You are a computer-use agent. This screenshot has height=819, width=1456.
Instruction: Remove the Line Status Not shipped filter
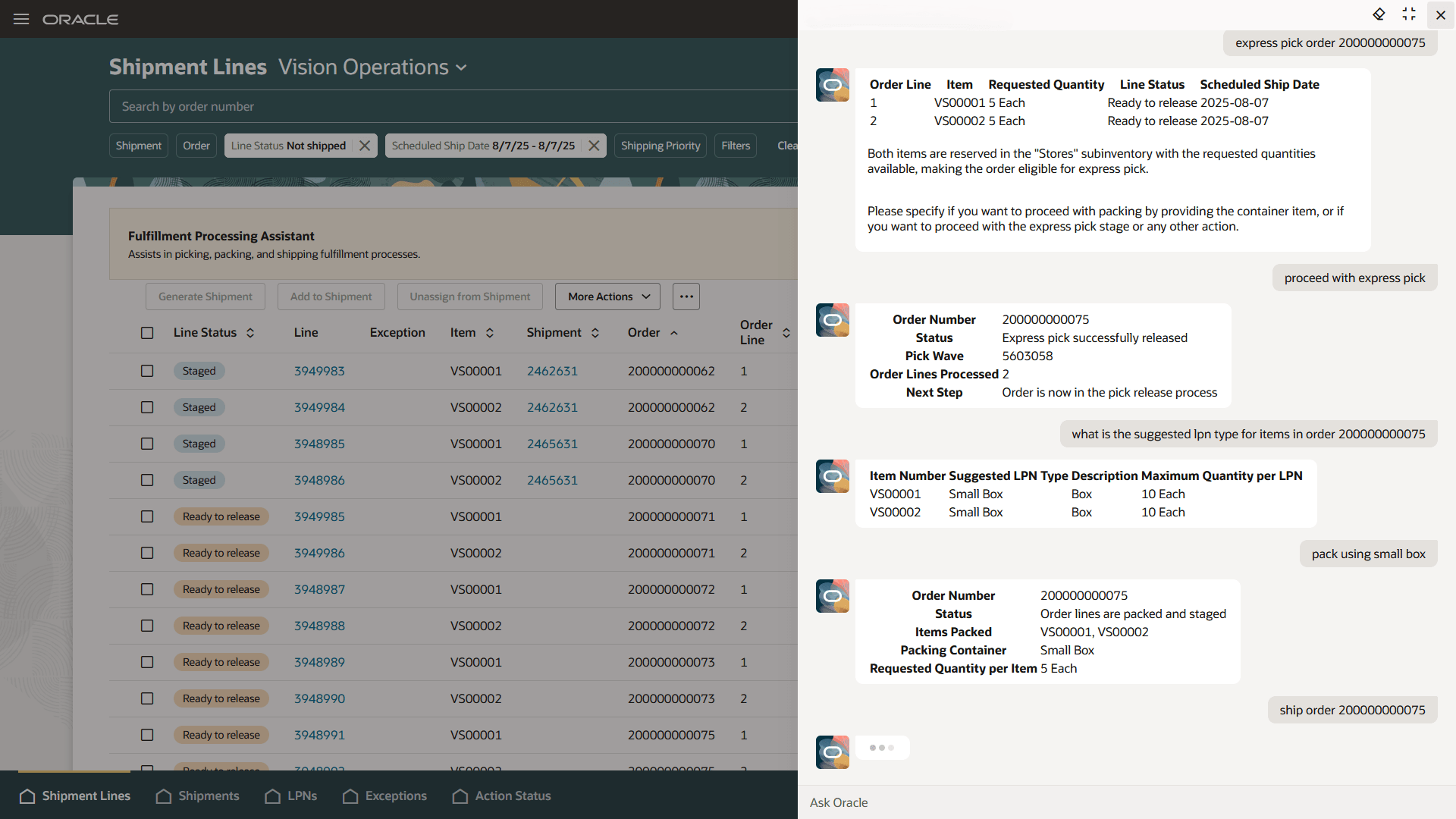click(x=365, y=146)
